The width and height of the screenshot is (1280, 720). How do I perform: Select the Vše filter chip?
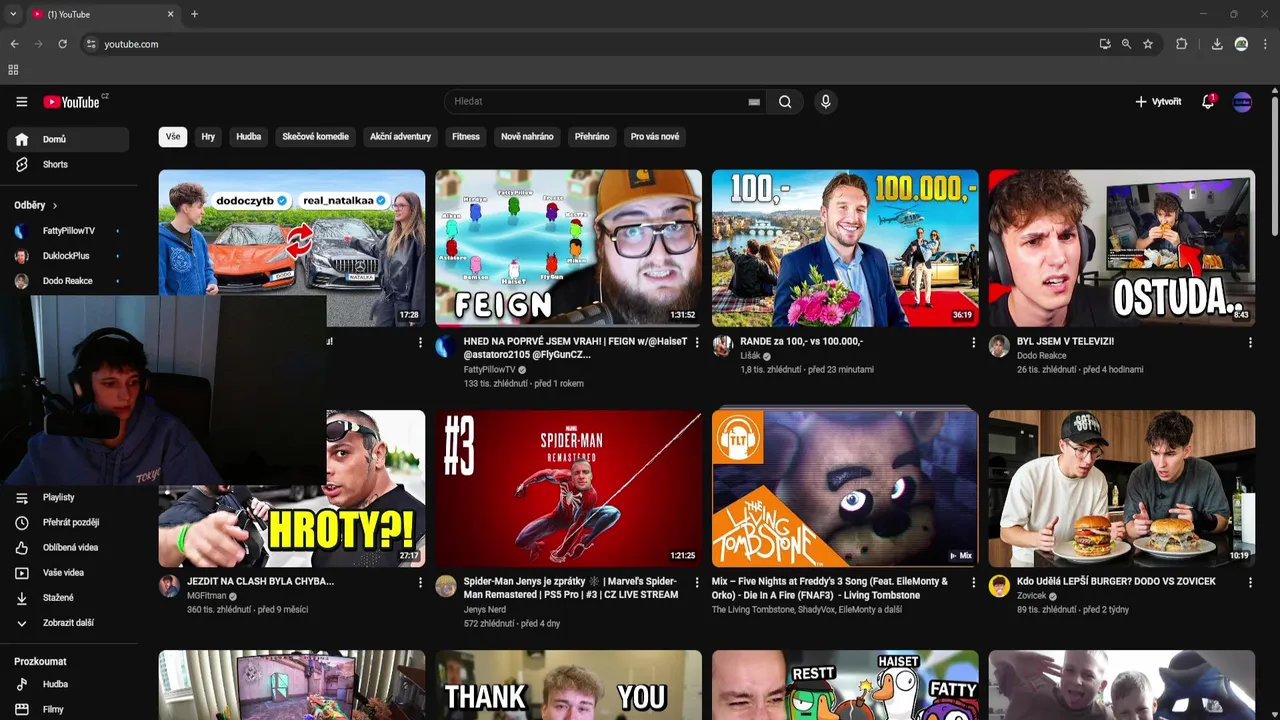click(x=173, y=137)
